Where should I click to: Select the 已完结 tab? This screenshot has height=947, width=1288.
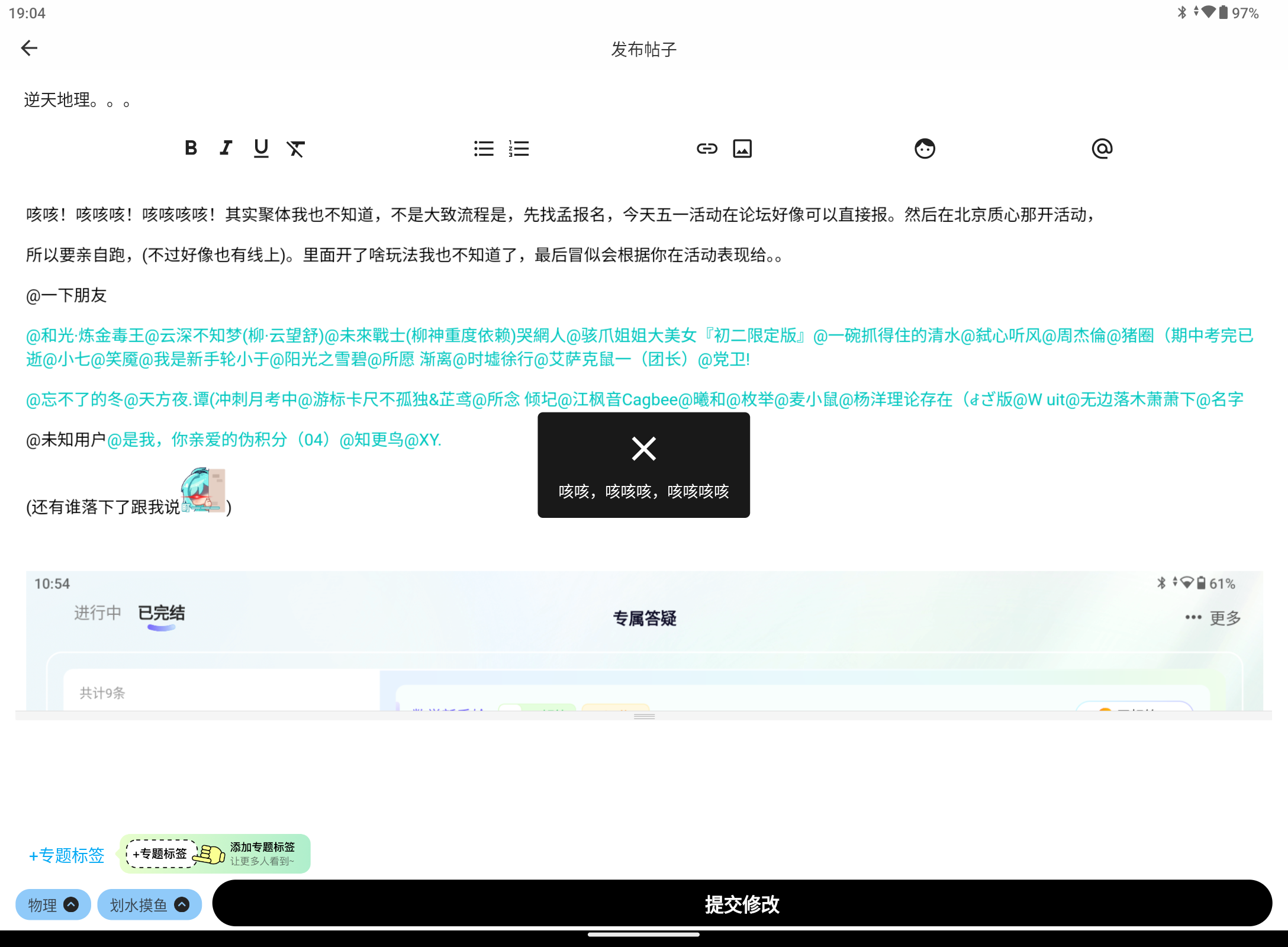161,613
